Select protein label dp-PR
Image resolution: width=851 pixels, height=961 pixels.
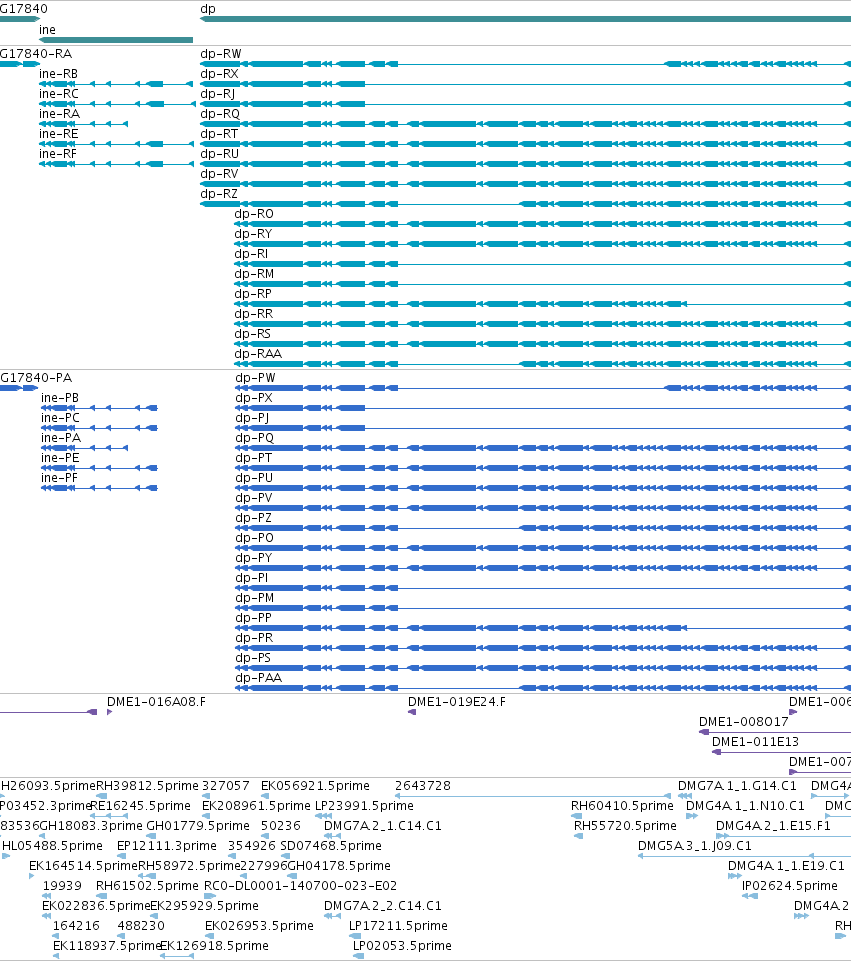click(x=254, y=638)
